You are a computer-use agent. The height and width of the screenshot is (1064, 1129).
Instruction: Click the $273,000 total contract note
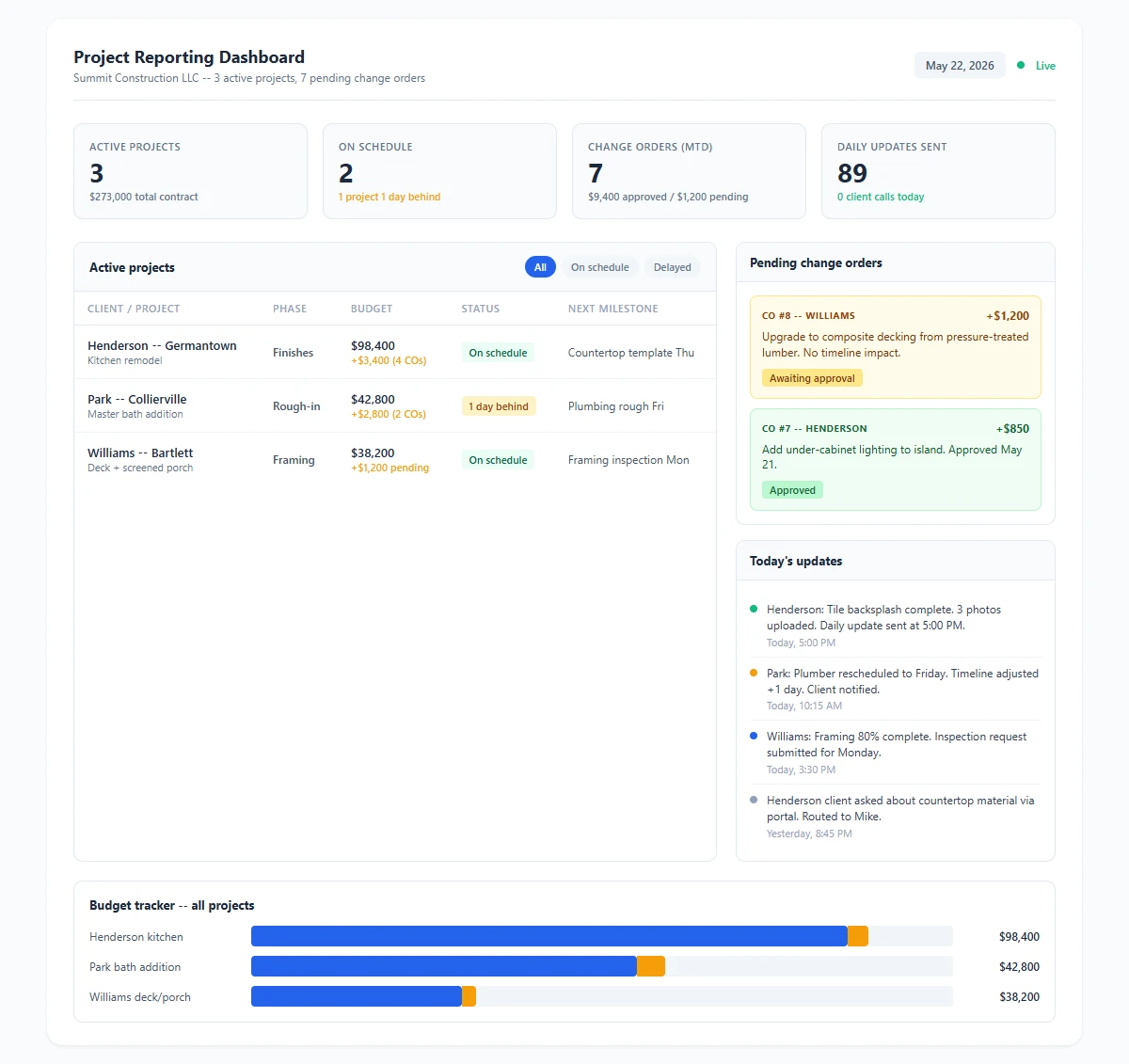(x=144, y=197)
